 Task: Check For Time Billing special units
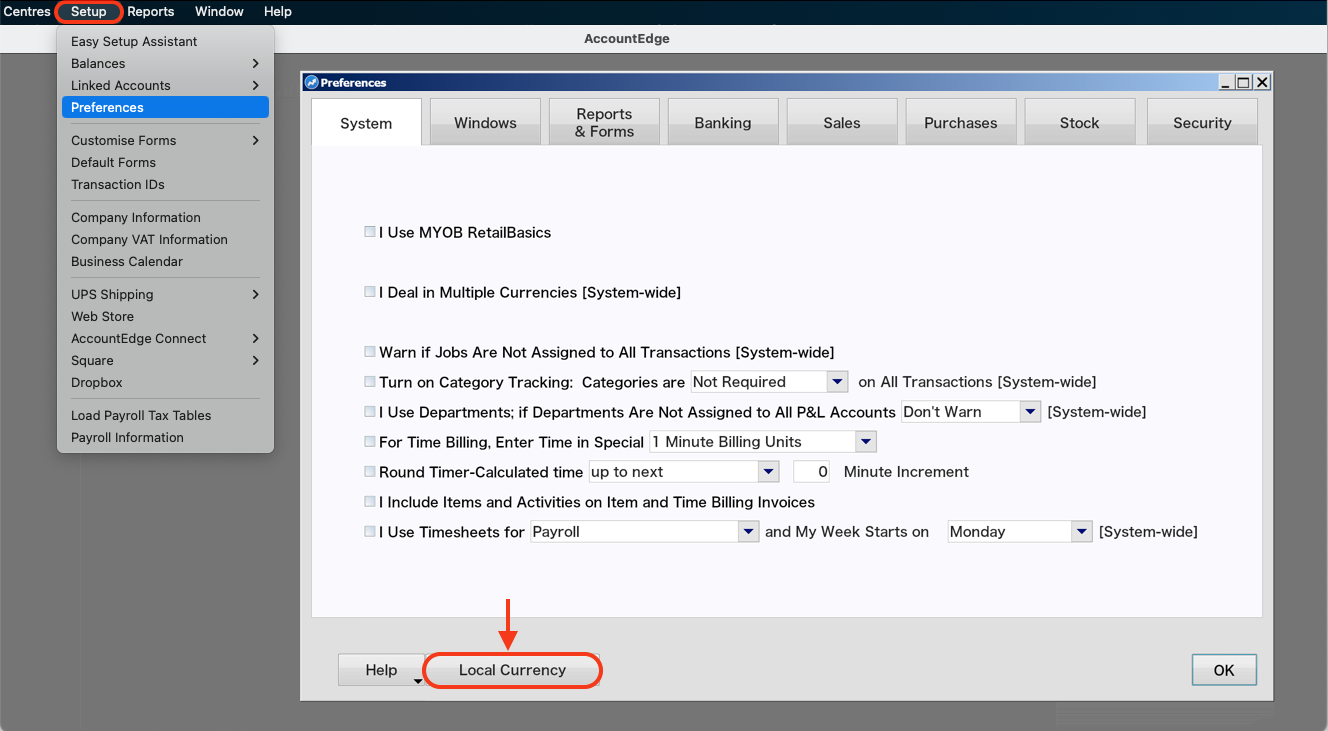coord(370,442)
